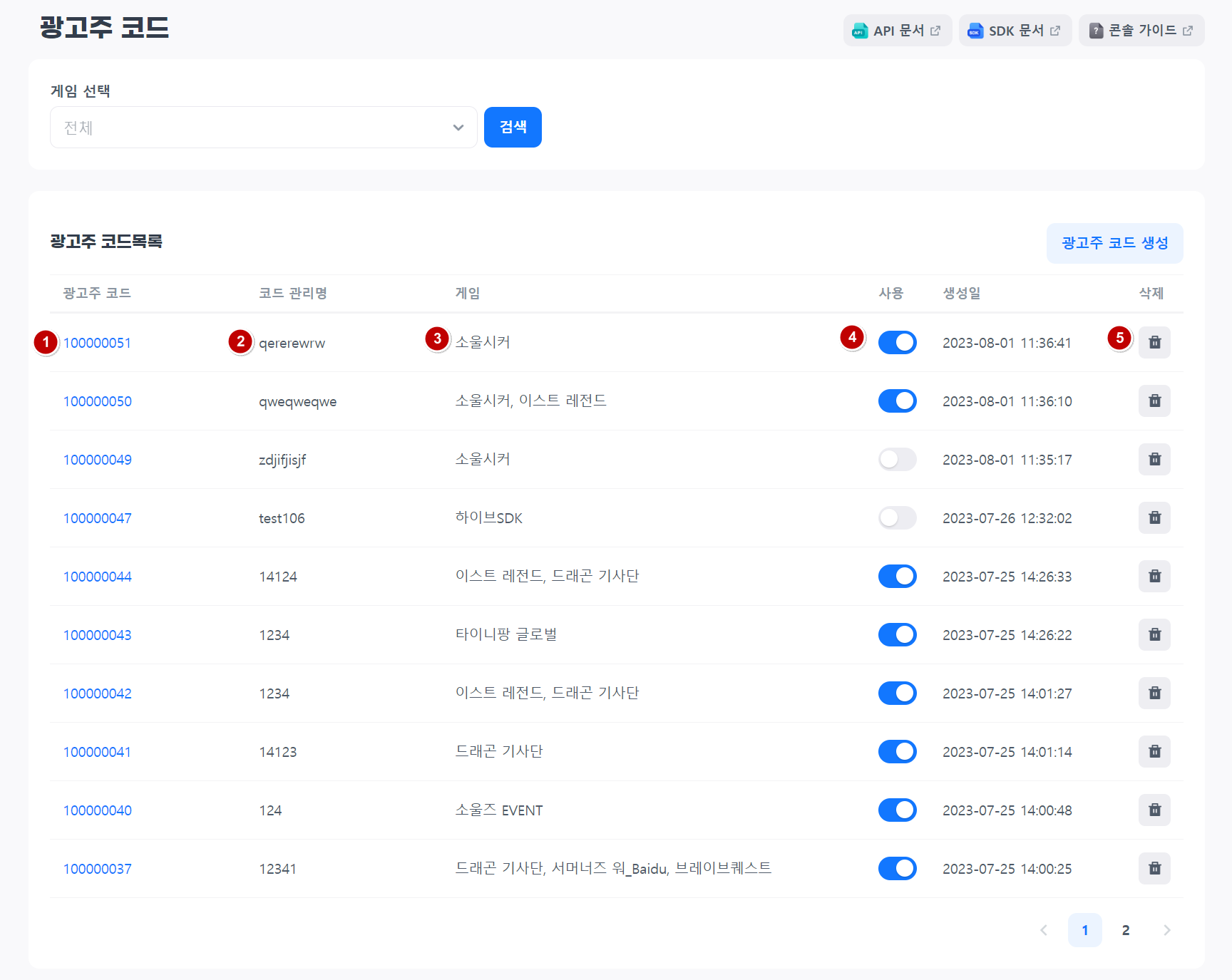Click the 광고주 코드 column header
Viewport: 1232px width, 980px height.
pyautogui.click(x=97, y=293)
